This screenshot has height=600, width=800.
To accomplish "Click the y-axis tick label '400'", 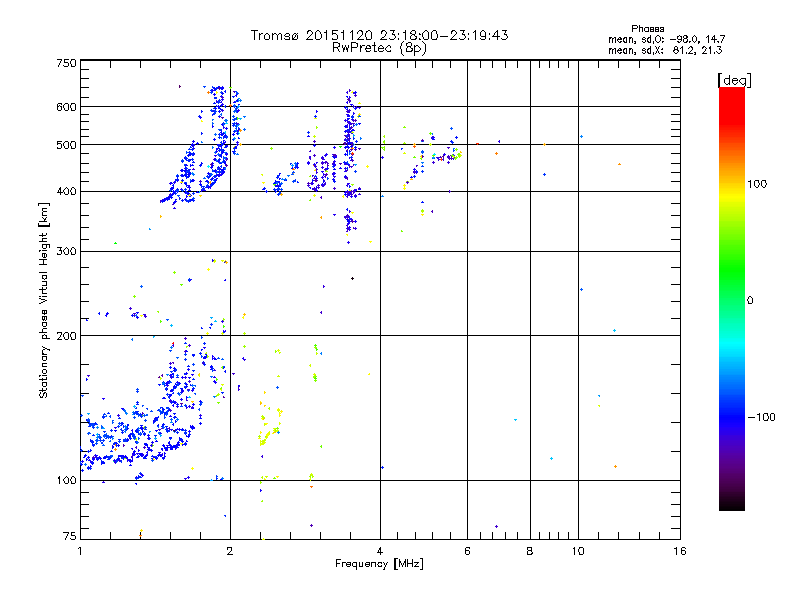I will click(66, 191).
